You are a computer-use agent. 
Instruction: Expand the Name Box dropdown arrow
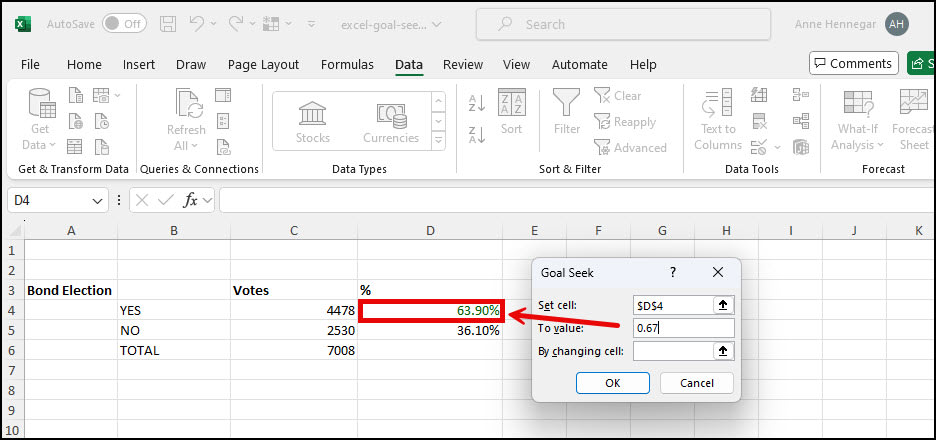pos(97,201)
